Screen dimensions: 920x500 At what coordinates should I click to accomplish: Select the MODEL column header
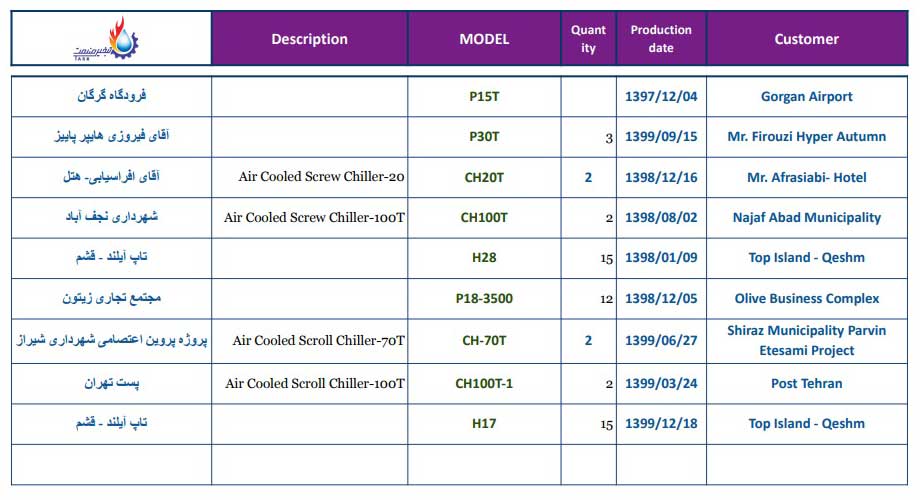(484, 39)
